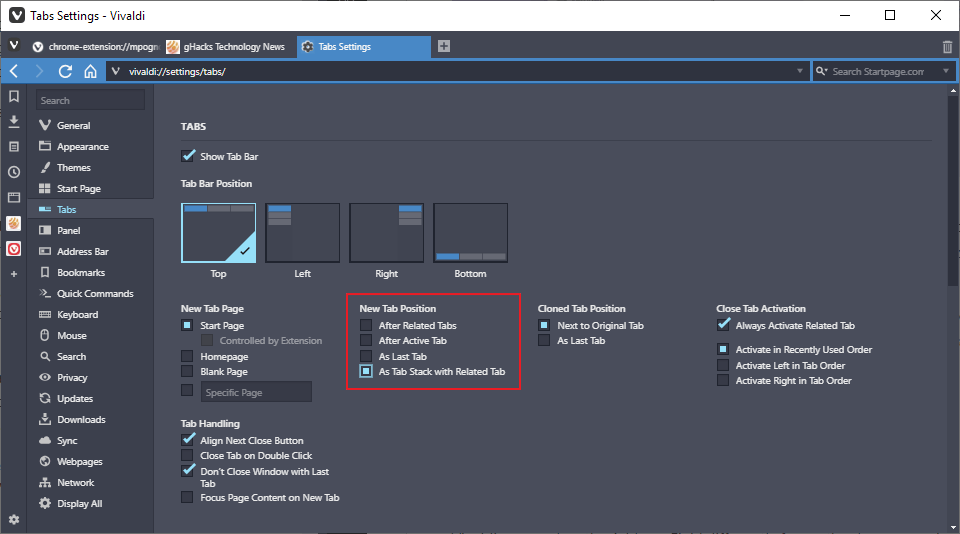Screen dimensions: 960x534
Task: Open the Quick Commands settings section
Action: pos(90,293)
